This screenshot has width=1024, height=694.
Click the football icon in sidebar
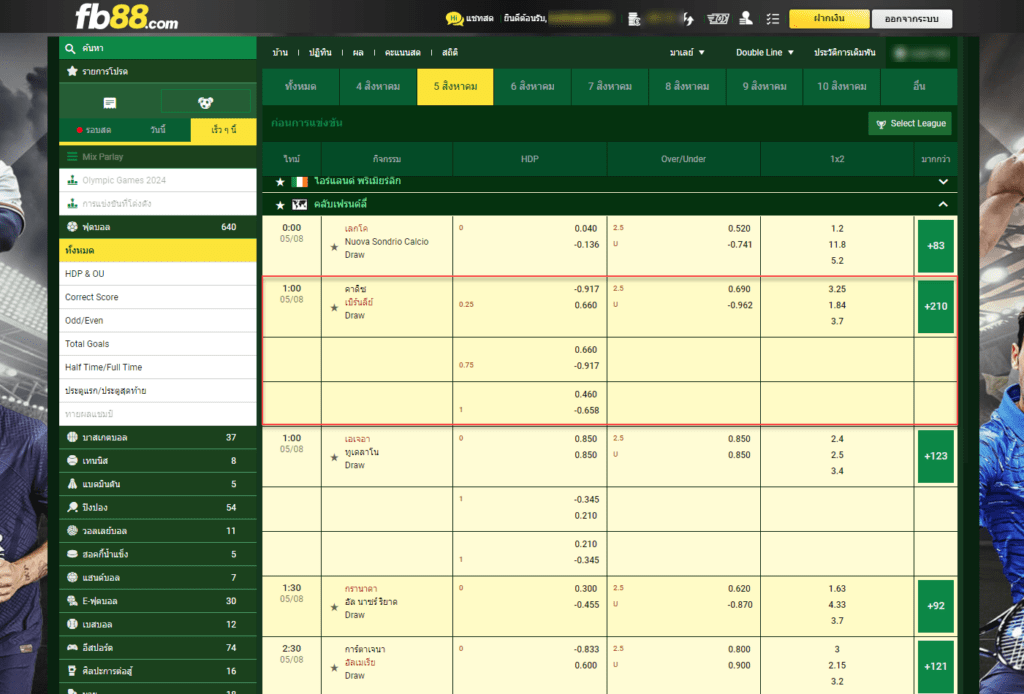pos(72,227)
